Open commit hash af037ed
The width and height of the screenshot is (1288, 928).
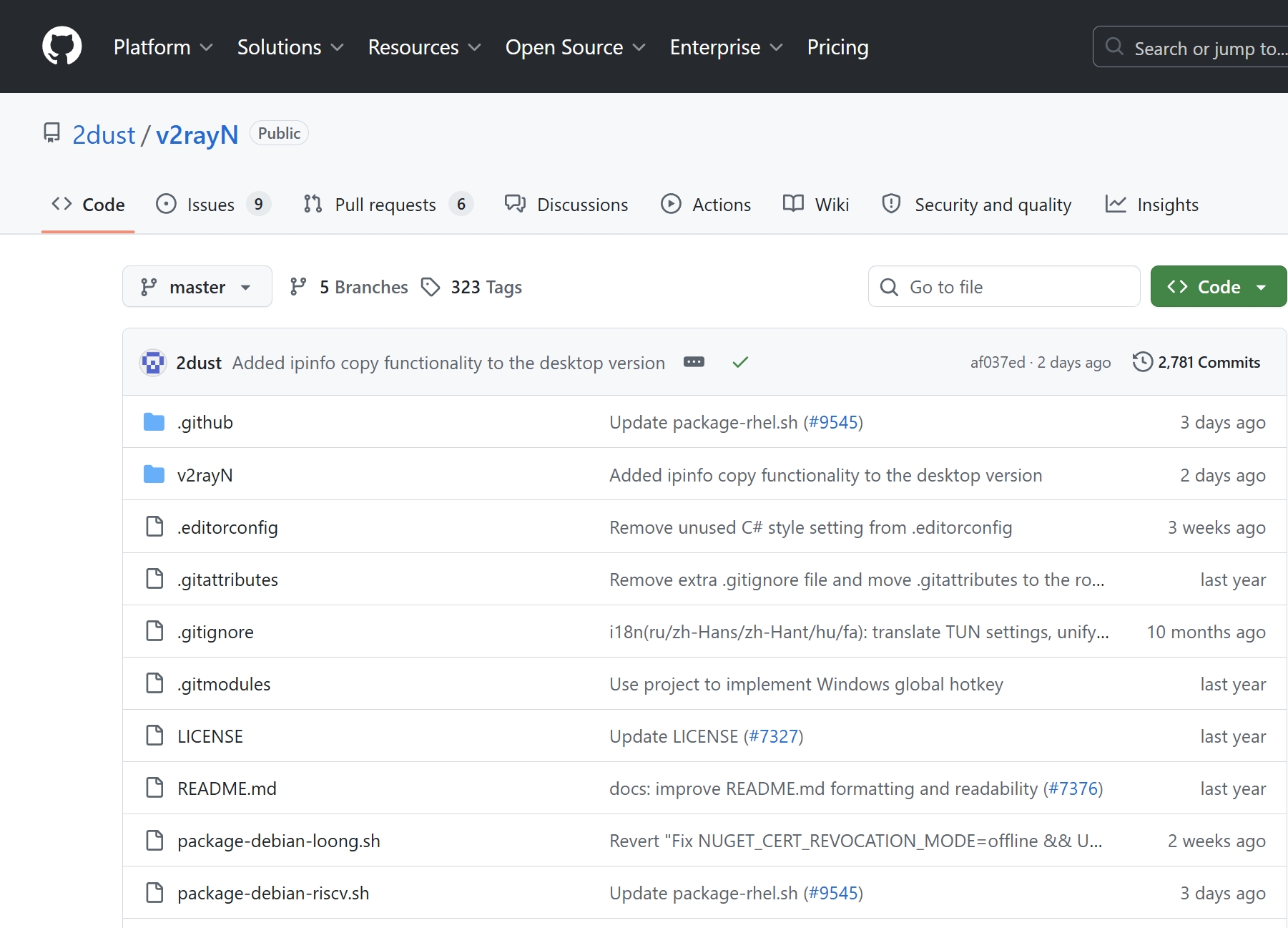click(x=998, y=362)
